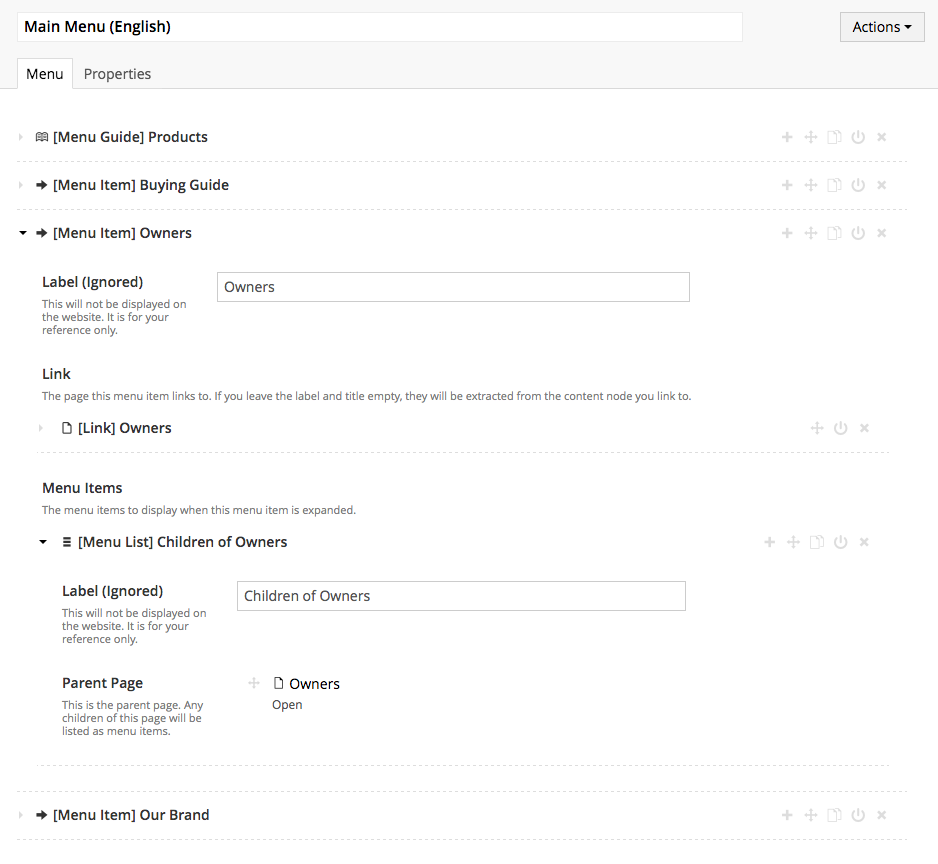
Task: Click the add icon on Children of Owners row
Action: [x=769, y=542]
